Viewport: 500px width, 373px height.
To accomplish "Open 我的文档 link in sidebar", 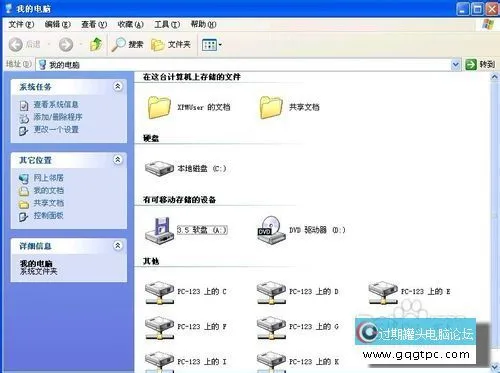I will 48,191.
